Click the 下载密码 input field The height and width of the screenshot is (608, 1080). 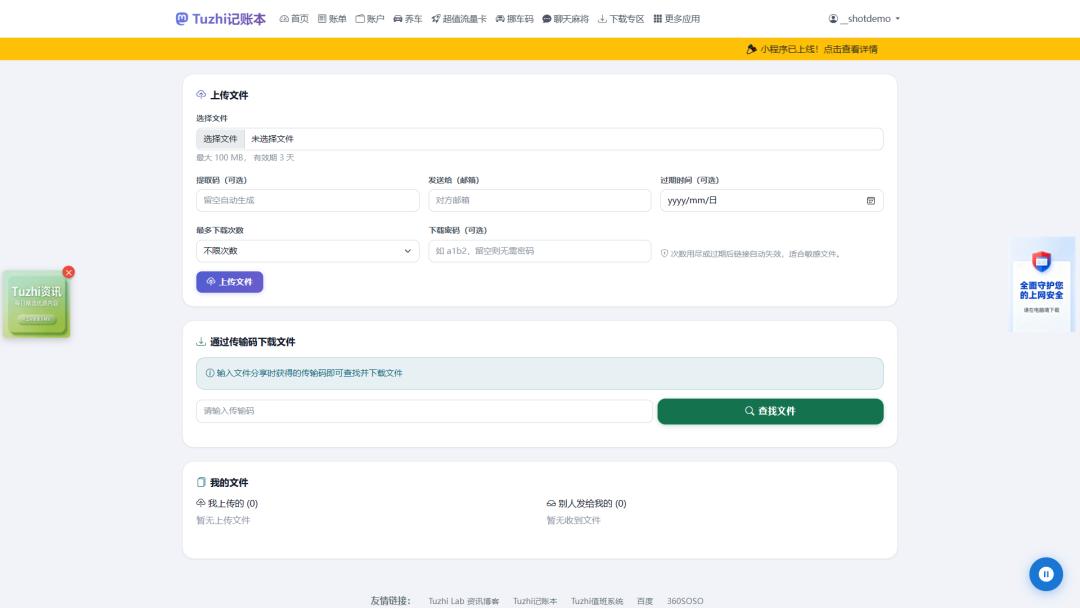(539, 251)
